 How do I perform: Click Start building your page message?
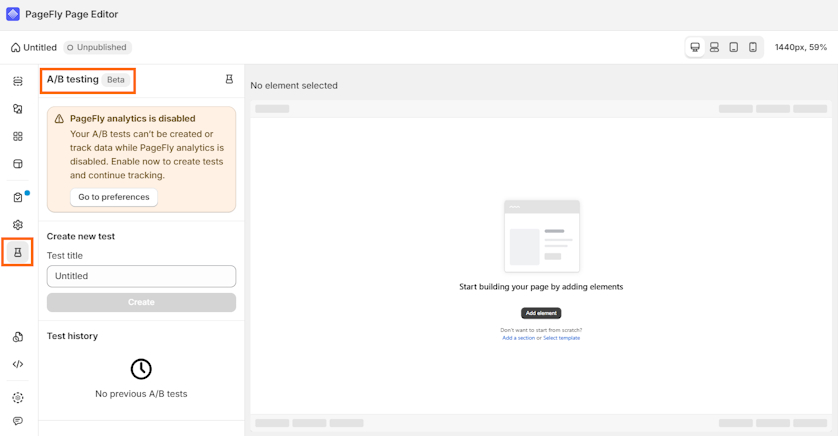tap(541, 287)
